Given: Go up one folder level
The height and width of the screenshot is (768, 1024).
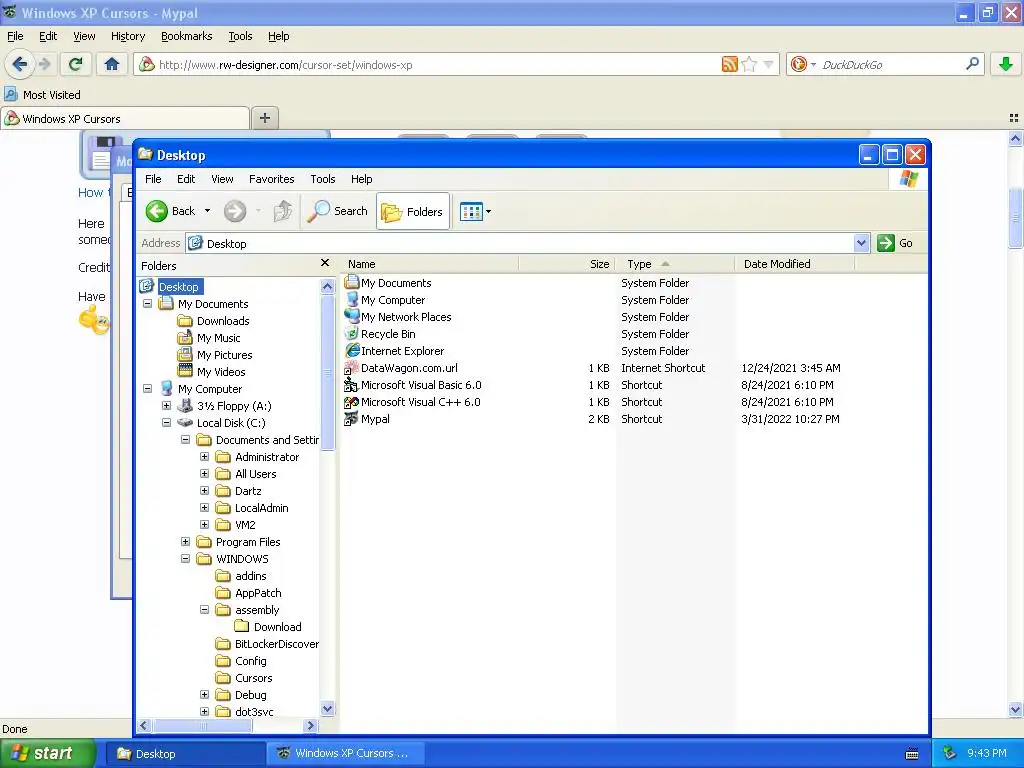Looking at the screenshot, I should (x=282, y=211).
